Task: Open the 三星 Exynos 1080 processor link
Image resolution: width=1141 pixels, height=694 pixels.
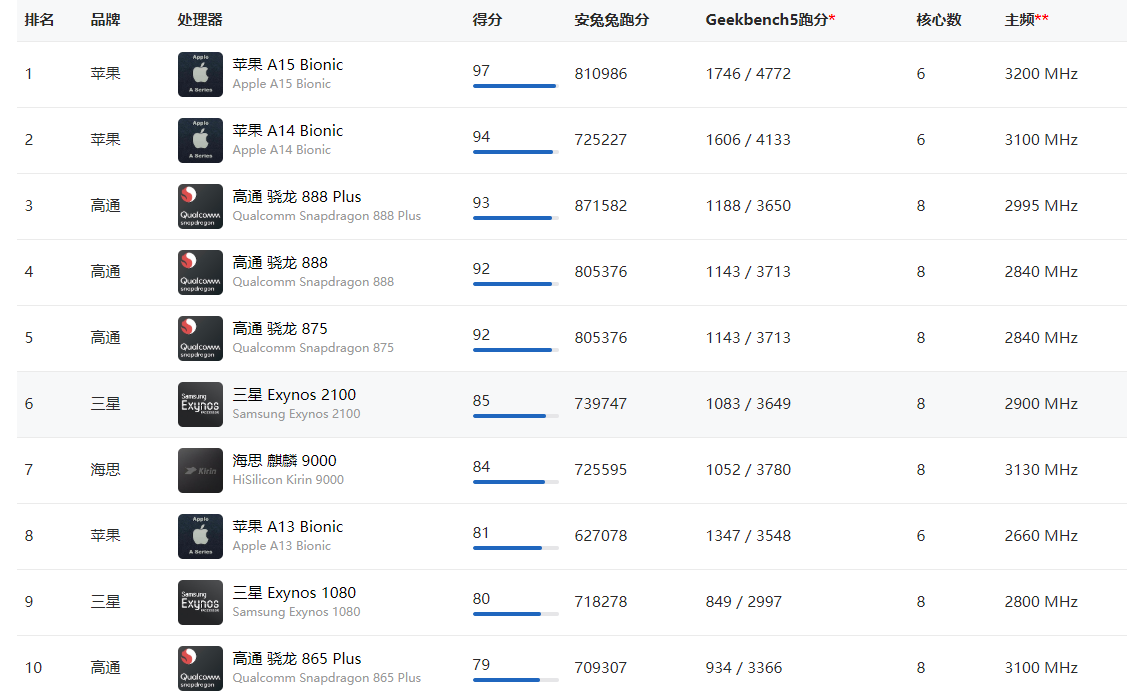Action: (x=294, y=593)
